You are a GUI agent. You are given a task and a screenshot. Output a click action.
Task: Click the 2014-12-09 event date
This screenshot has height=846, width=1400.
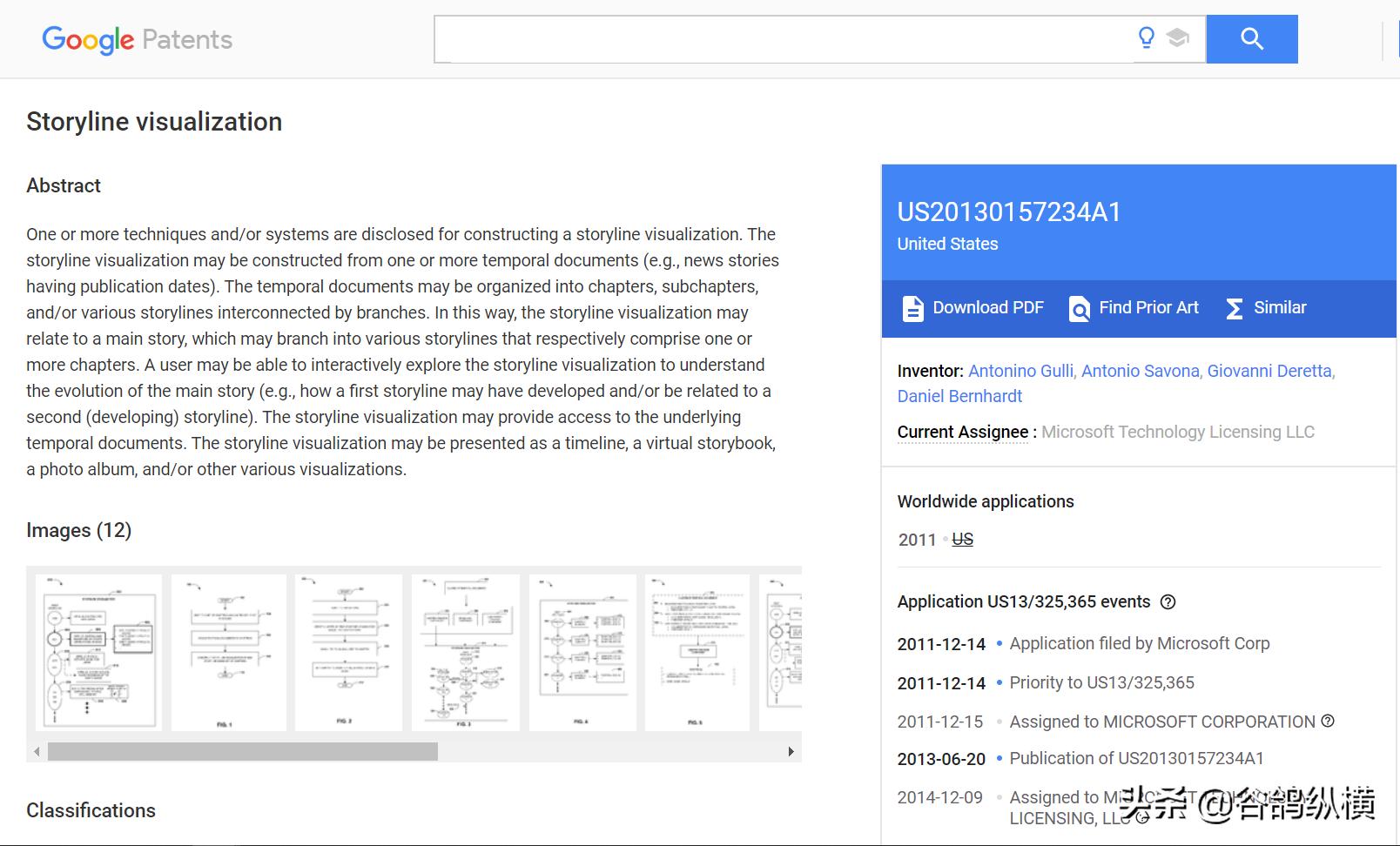tap(940, 797)
